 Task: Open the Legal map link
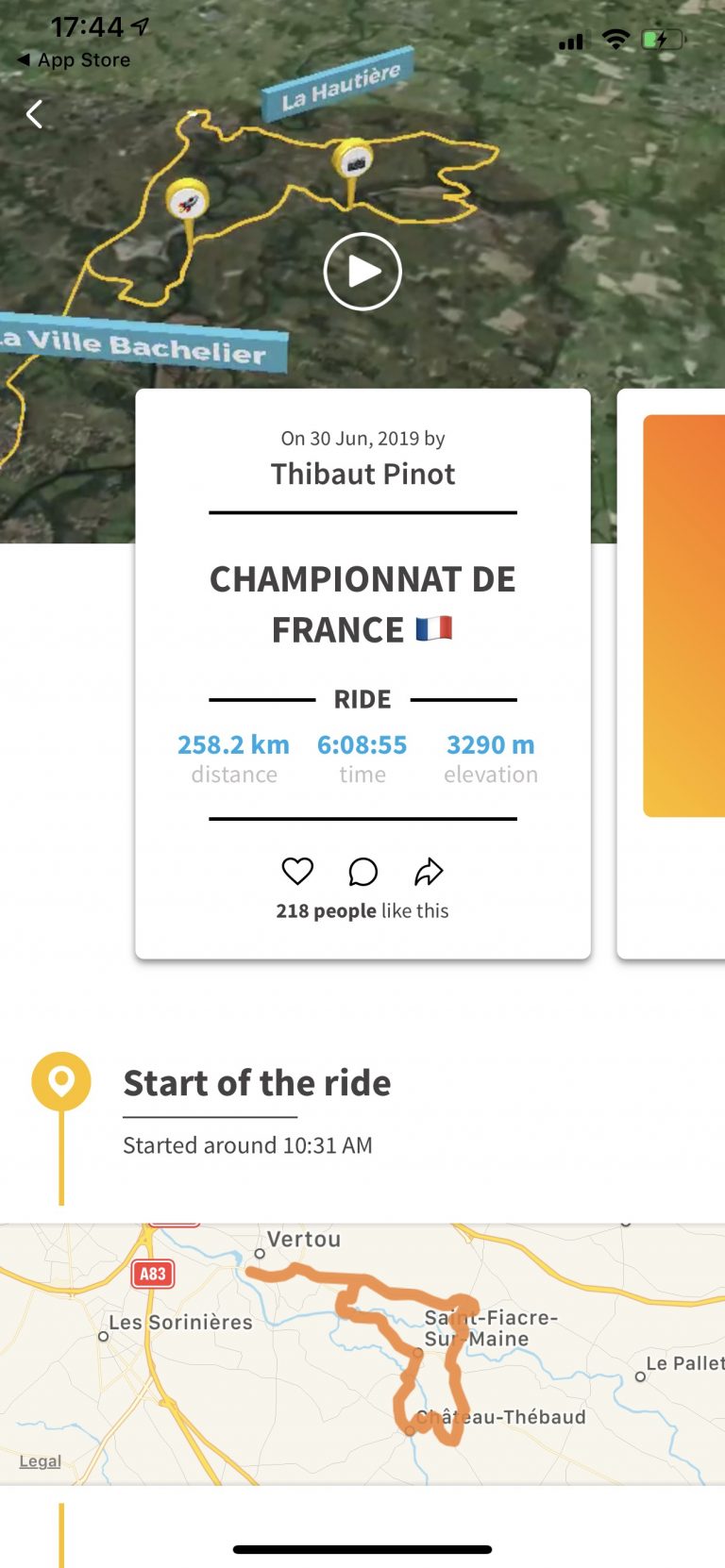[40, 1460]
